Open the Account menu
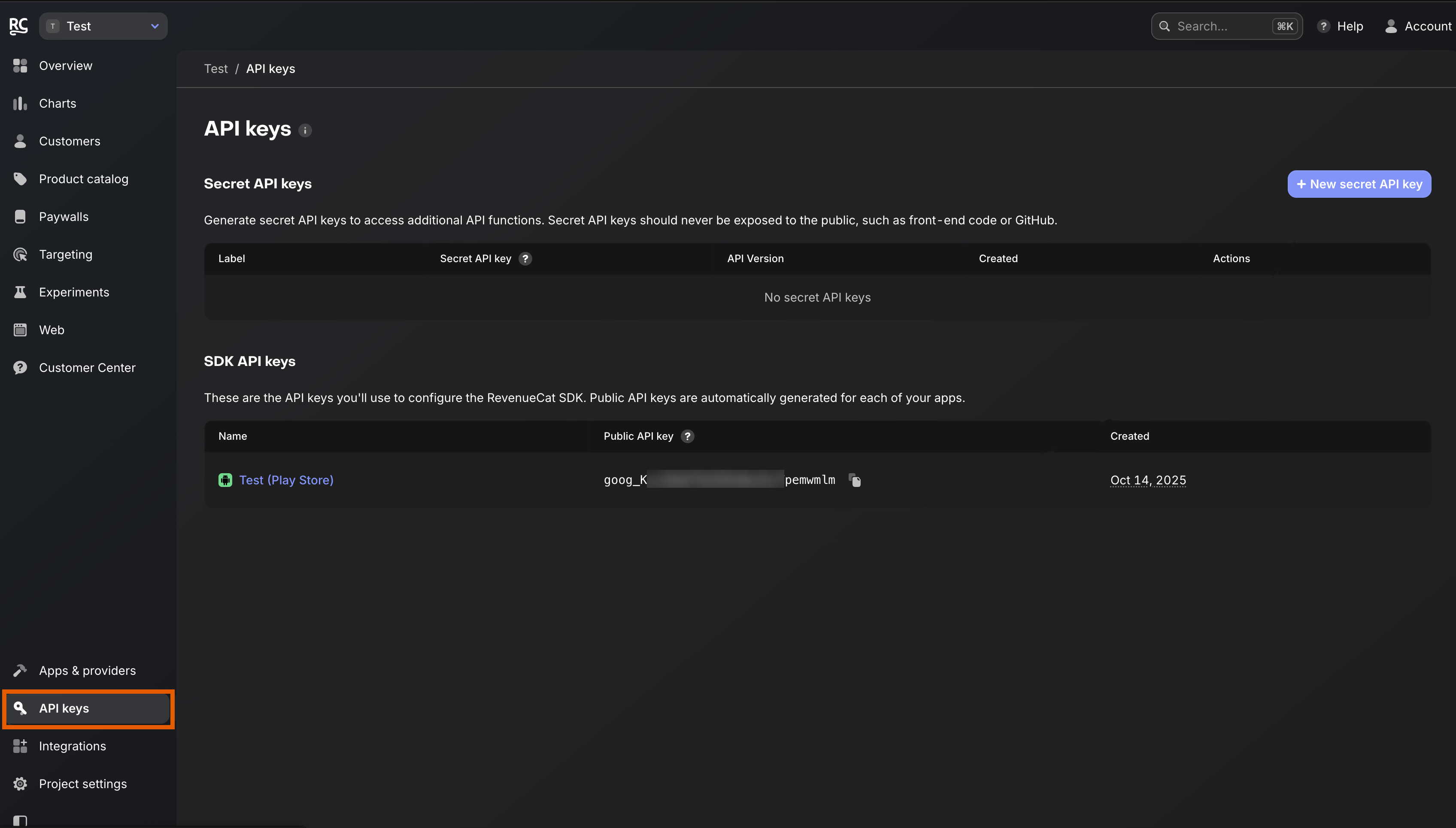This screenshot has height=828, width=1456. pyautogui.click(x=1418, y=26)
